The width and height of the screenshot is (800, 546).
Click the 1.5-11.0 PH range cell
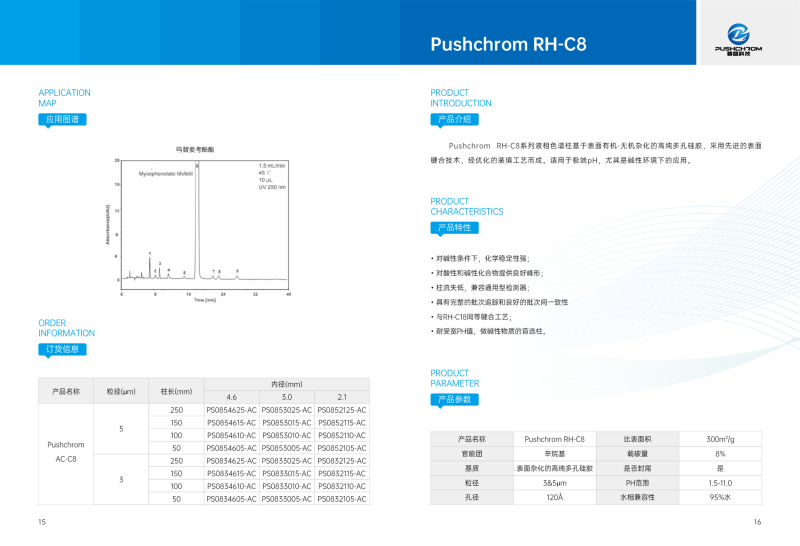coord(717,482)
